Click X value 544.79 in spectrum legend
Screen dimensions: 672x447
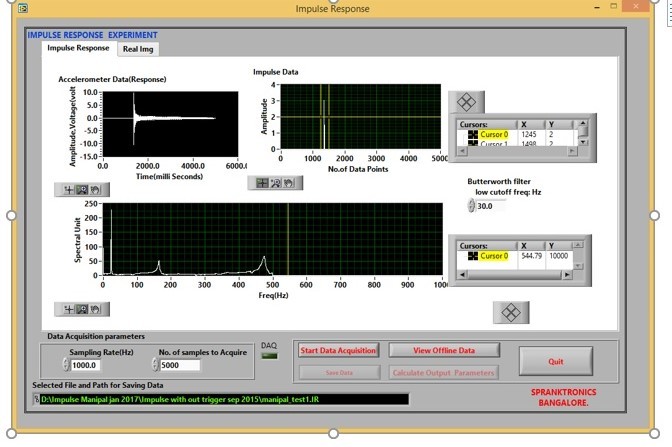coord(531,256)
